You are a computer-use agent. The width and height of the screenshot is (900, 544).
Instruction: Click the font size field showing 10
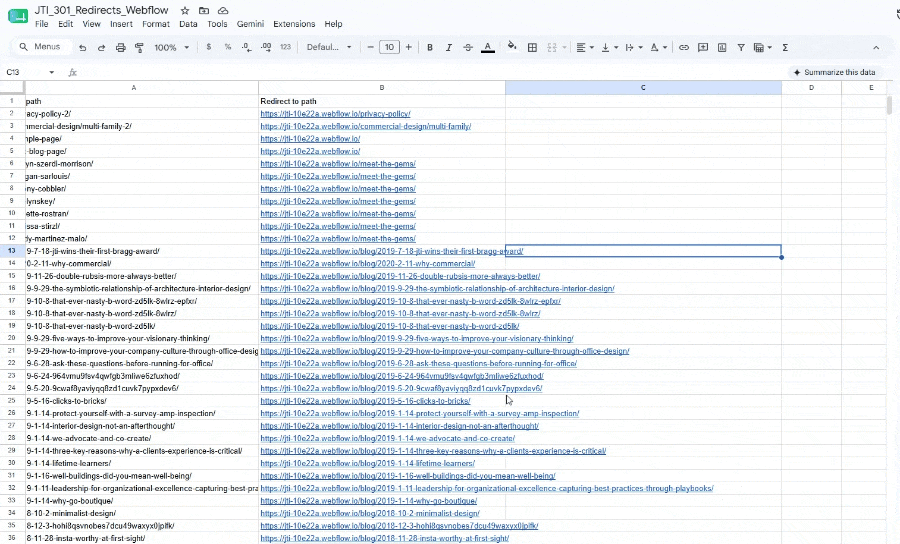click(x=389, y=47)
